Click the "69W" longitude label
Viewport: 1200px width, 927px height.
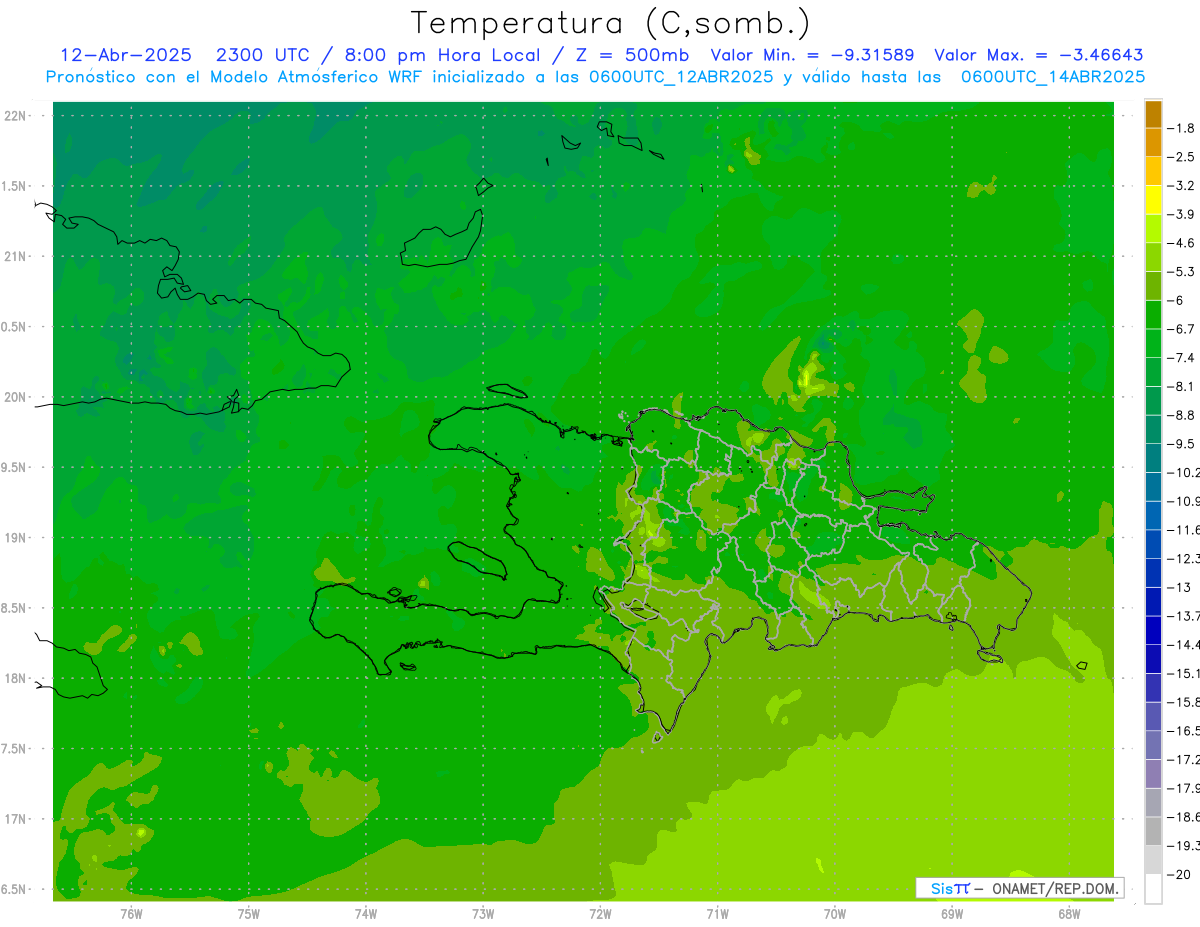(952, 913)
